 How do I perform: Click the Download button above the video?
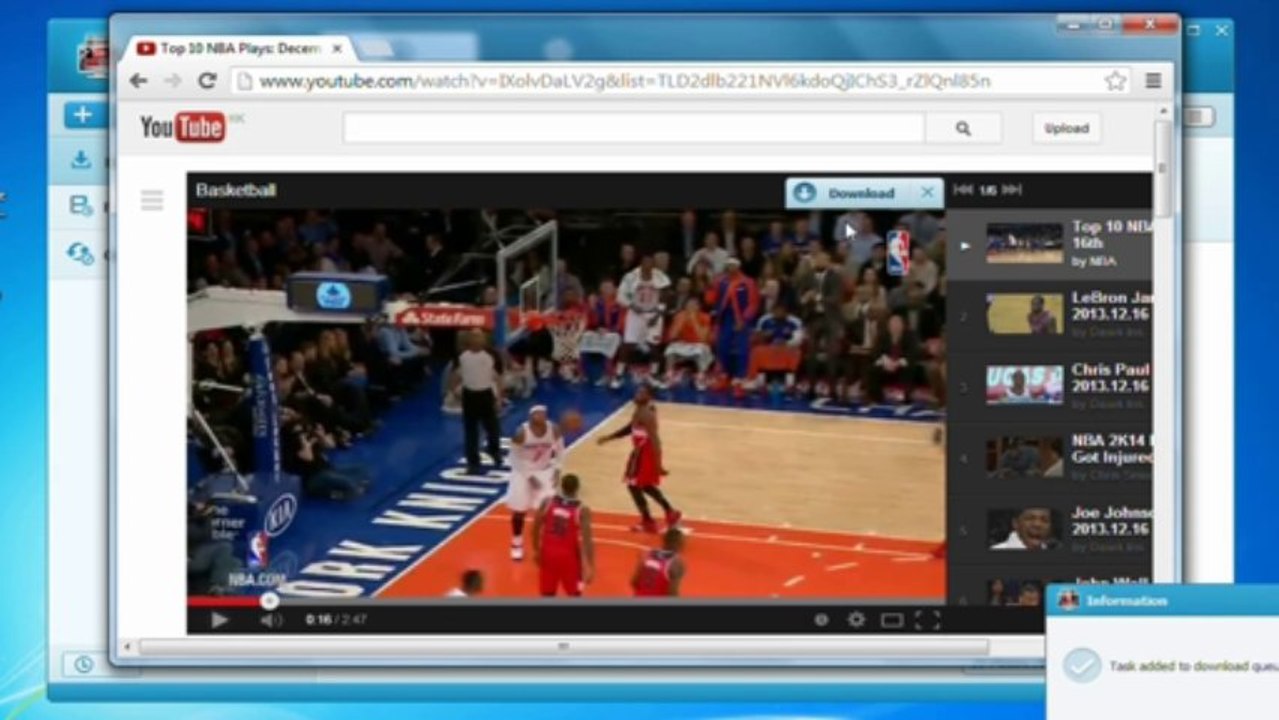click(x=849, y=193)
